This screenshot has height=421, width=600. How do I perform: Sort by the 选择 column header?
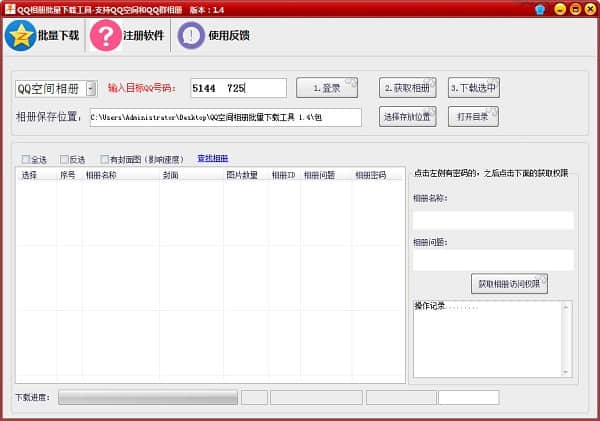point(29,175)
